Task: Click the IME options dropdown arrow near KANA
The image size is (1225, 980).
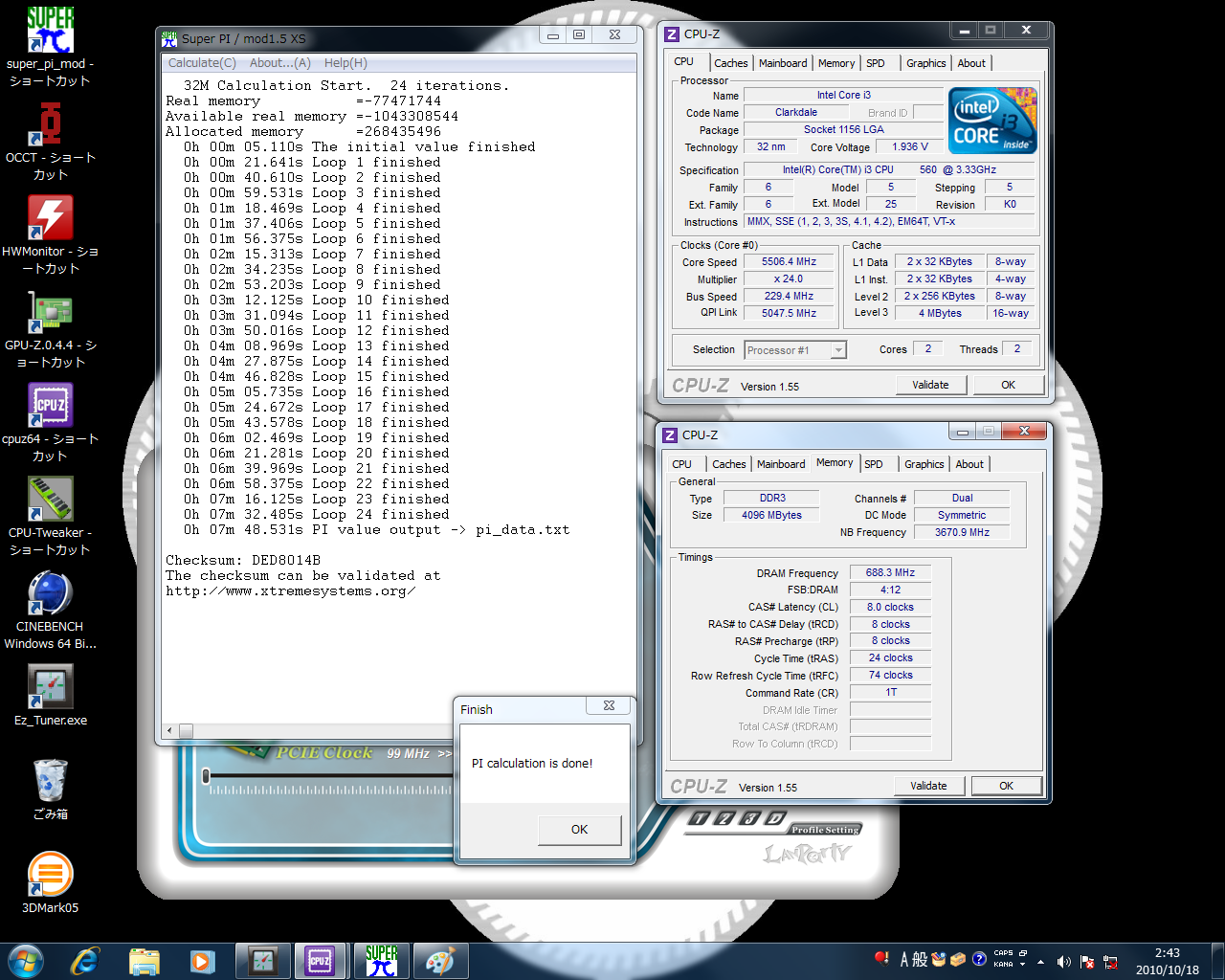Action: (1022, 965)
